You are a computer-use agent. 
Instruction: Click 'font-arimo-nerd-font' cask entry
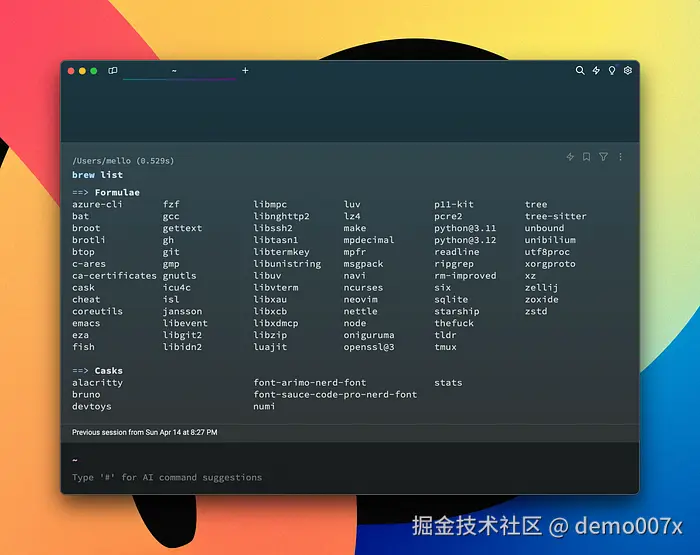(310, 383)
